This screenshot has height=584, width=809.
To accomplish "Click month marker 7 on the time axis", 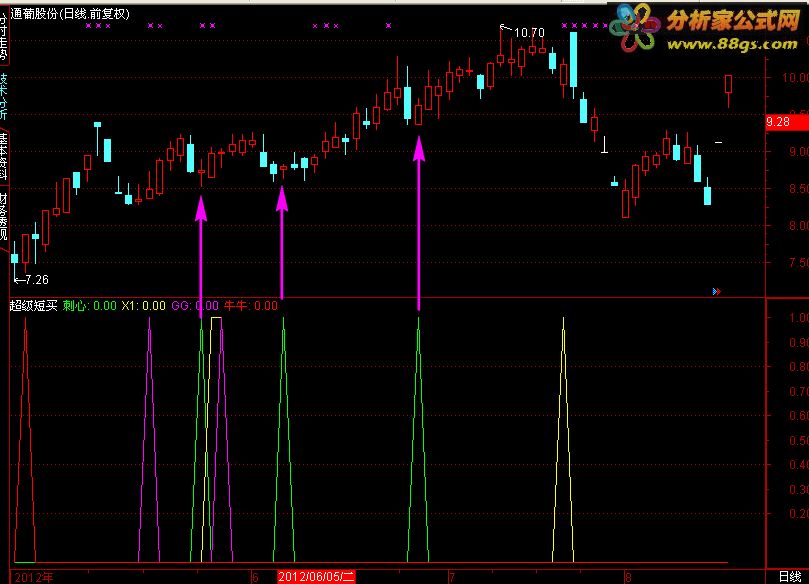I will tap(451, 577).
